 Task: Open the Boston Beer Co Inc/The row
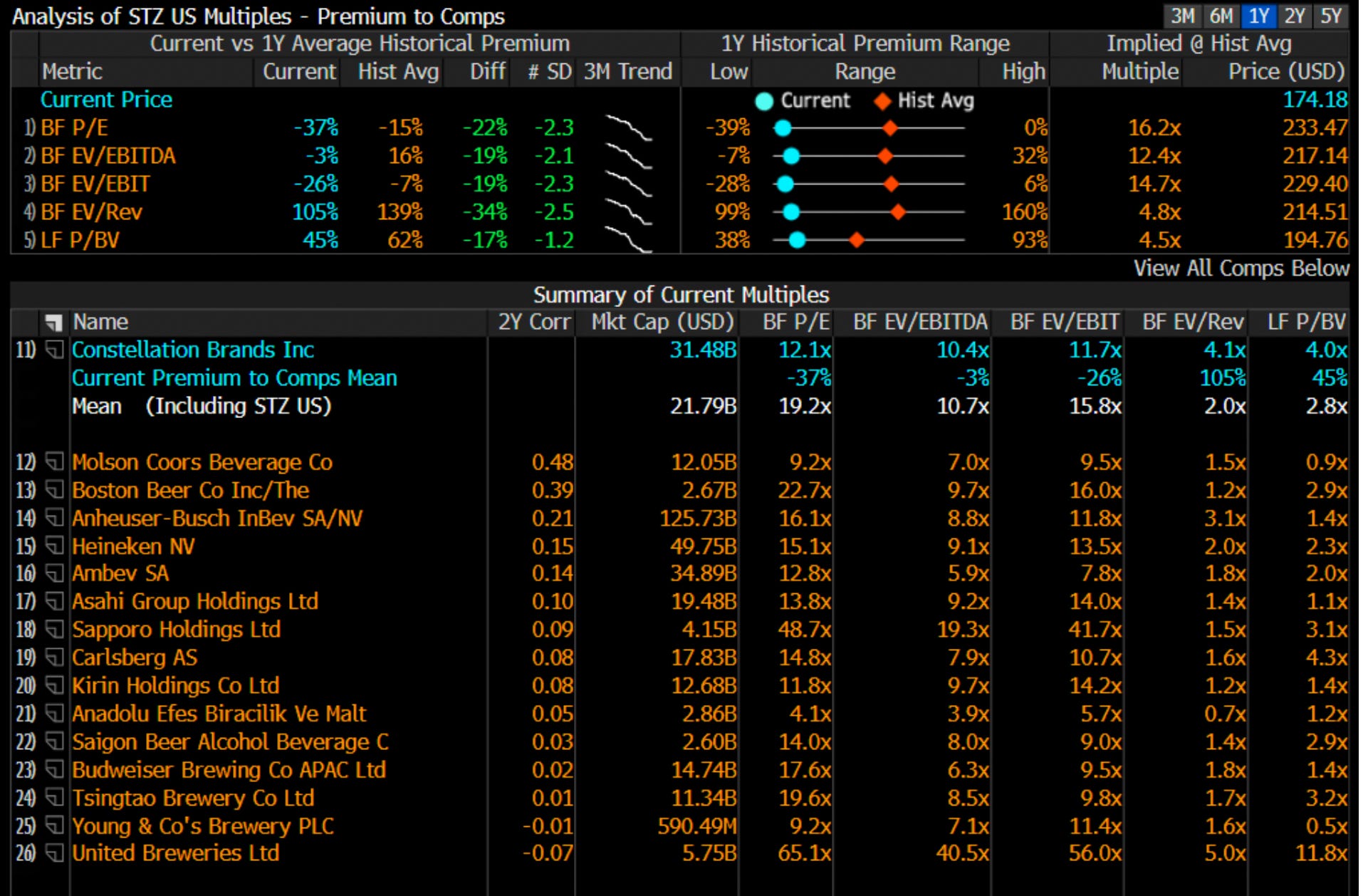pyautogui.click(x=190, y=490)
